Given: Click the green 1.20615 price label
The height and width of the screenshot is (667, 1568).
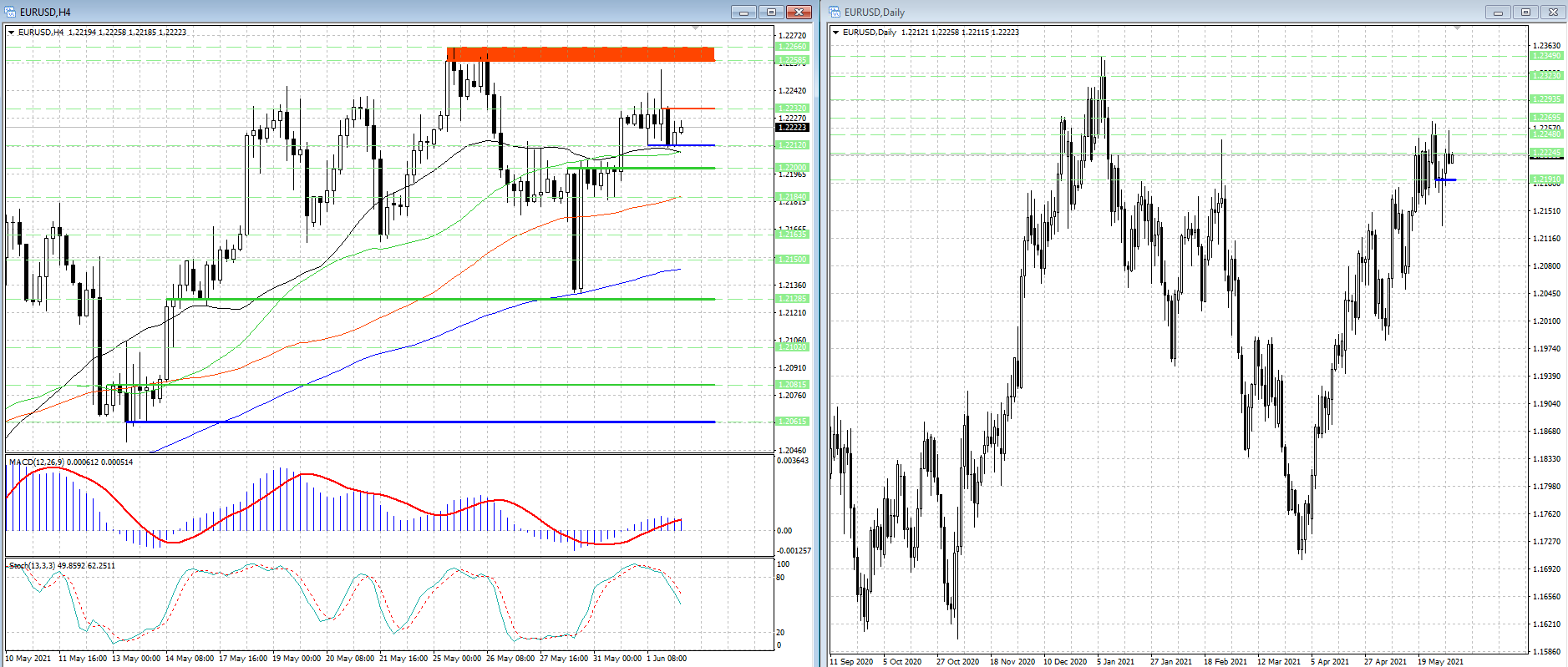Looking at the screenshot, I should tap(792, 422).
